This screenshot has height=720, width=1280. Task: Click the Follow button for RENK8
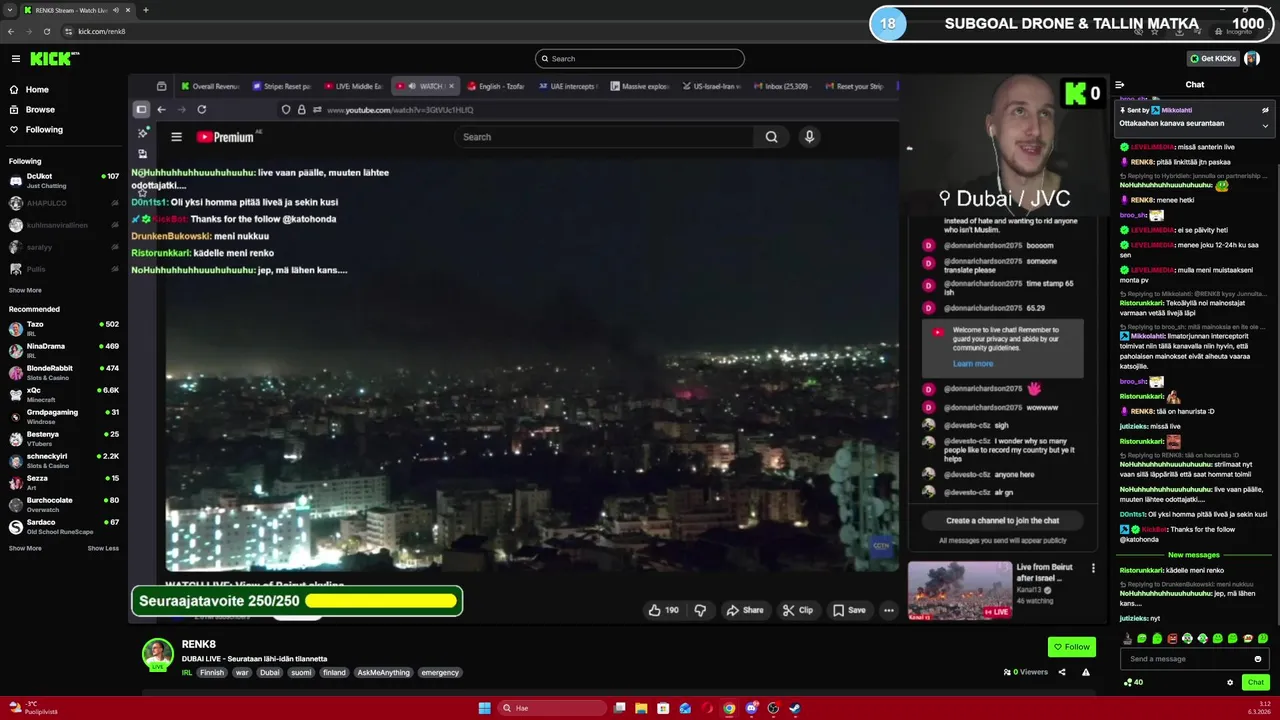pyautogui.click(x=1072, y=647)
